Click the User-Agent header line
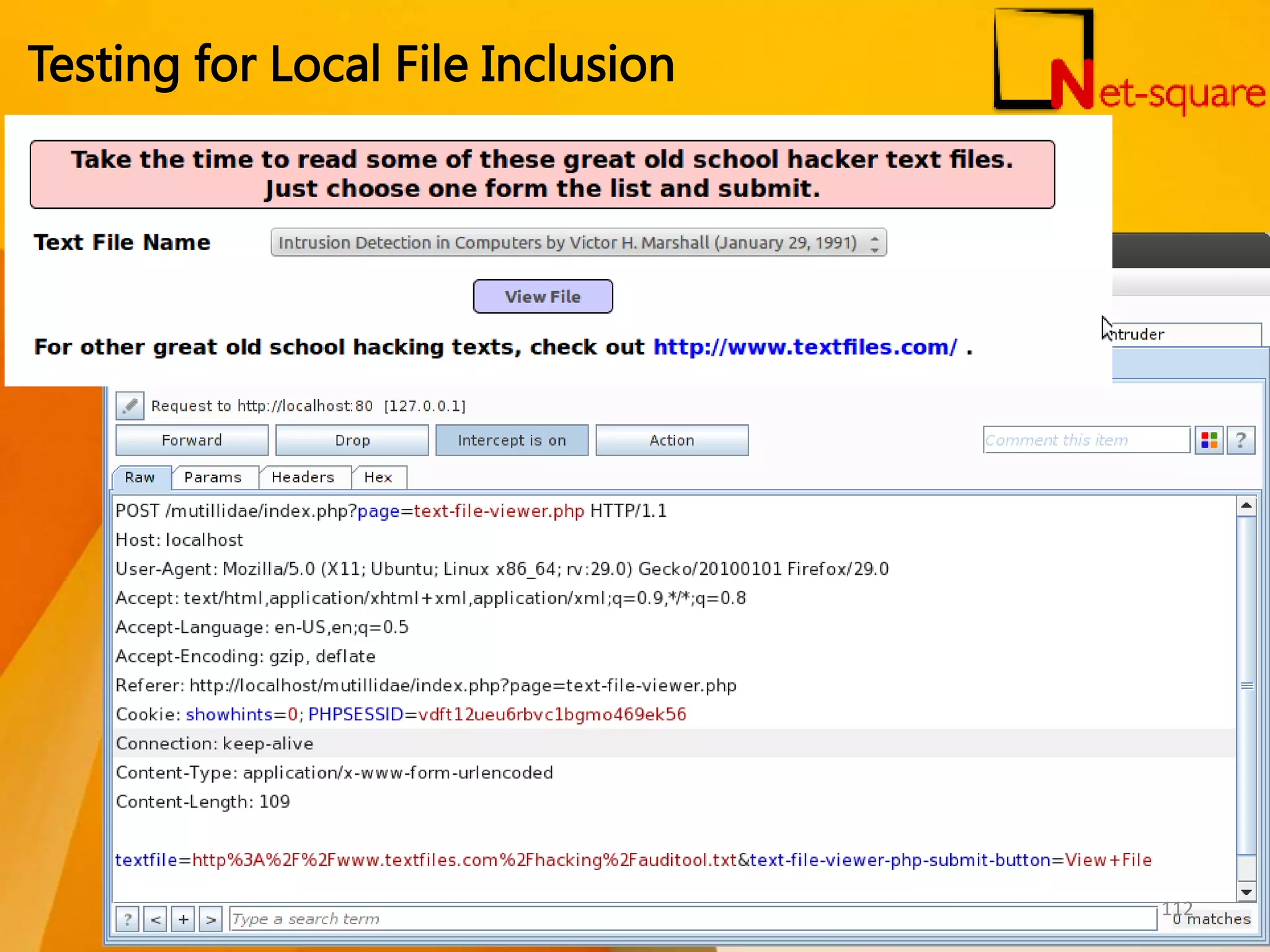 (502, 569)
